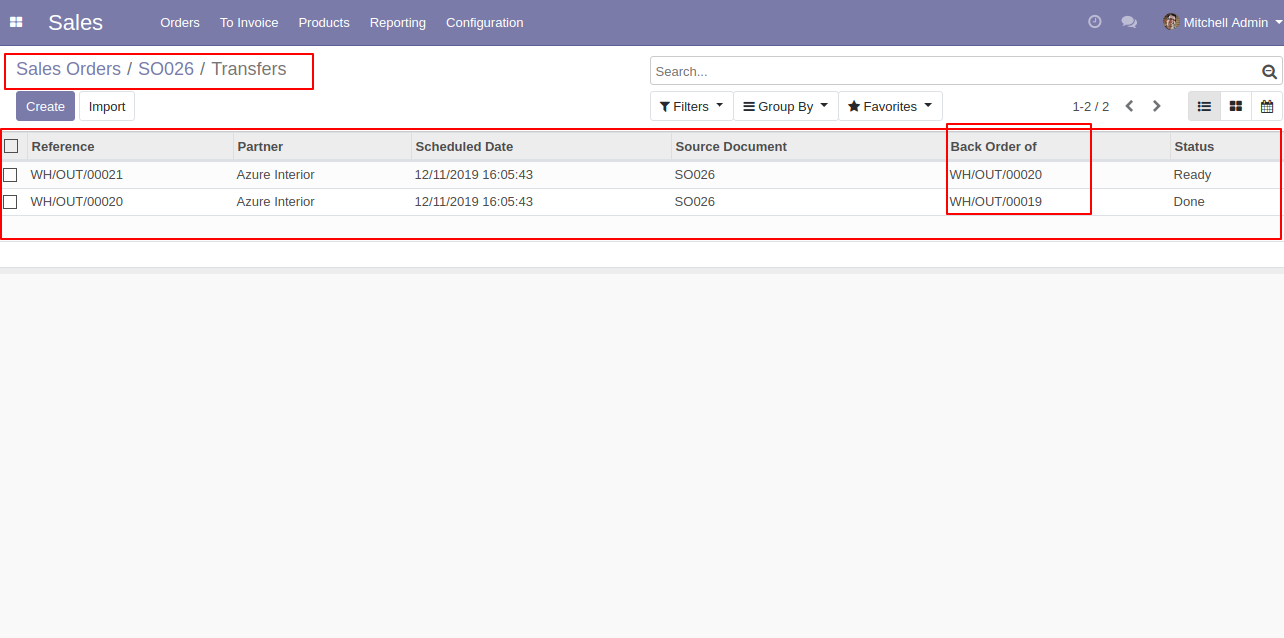Click SO026 source document in Done row
This screenshot has width=1284, height=638.
(695, 202)
